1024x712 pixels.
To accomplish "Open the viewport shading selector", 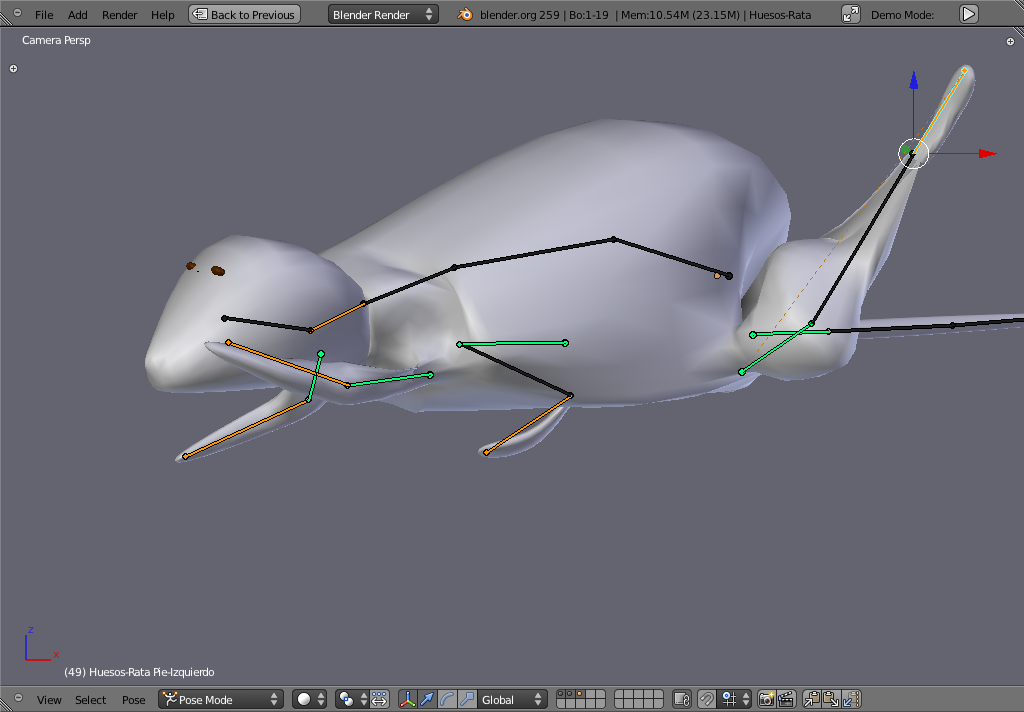I will coord(311,700).
